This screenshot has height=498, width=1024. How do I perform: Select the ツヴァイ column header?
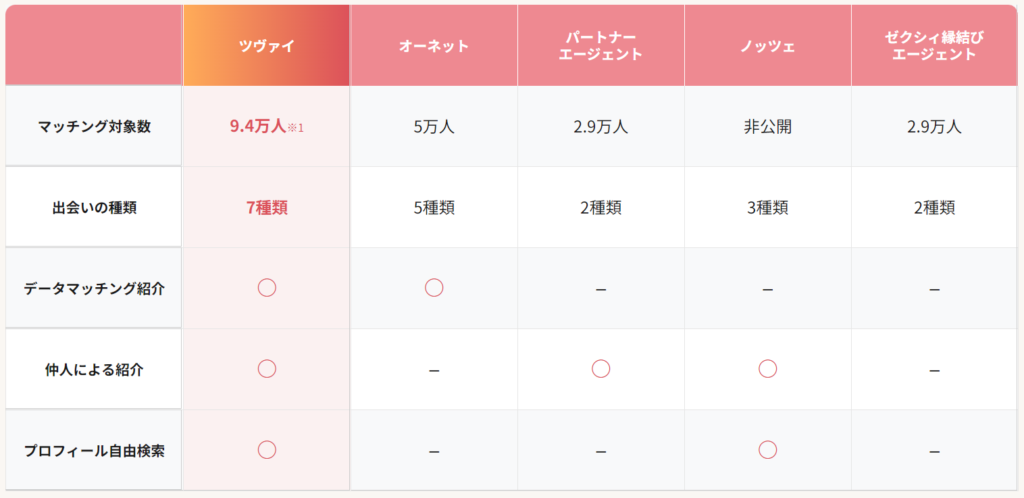coord(267,46)
